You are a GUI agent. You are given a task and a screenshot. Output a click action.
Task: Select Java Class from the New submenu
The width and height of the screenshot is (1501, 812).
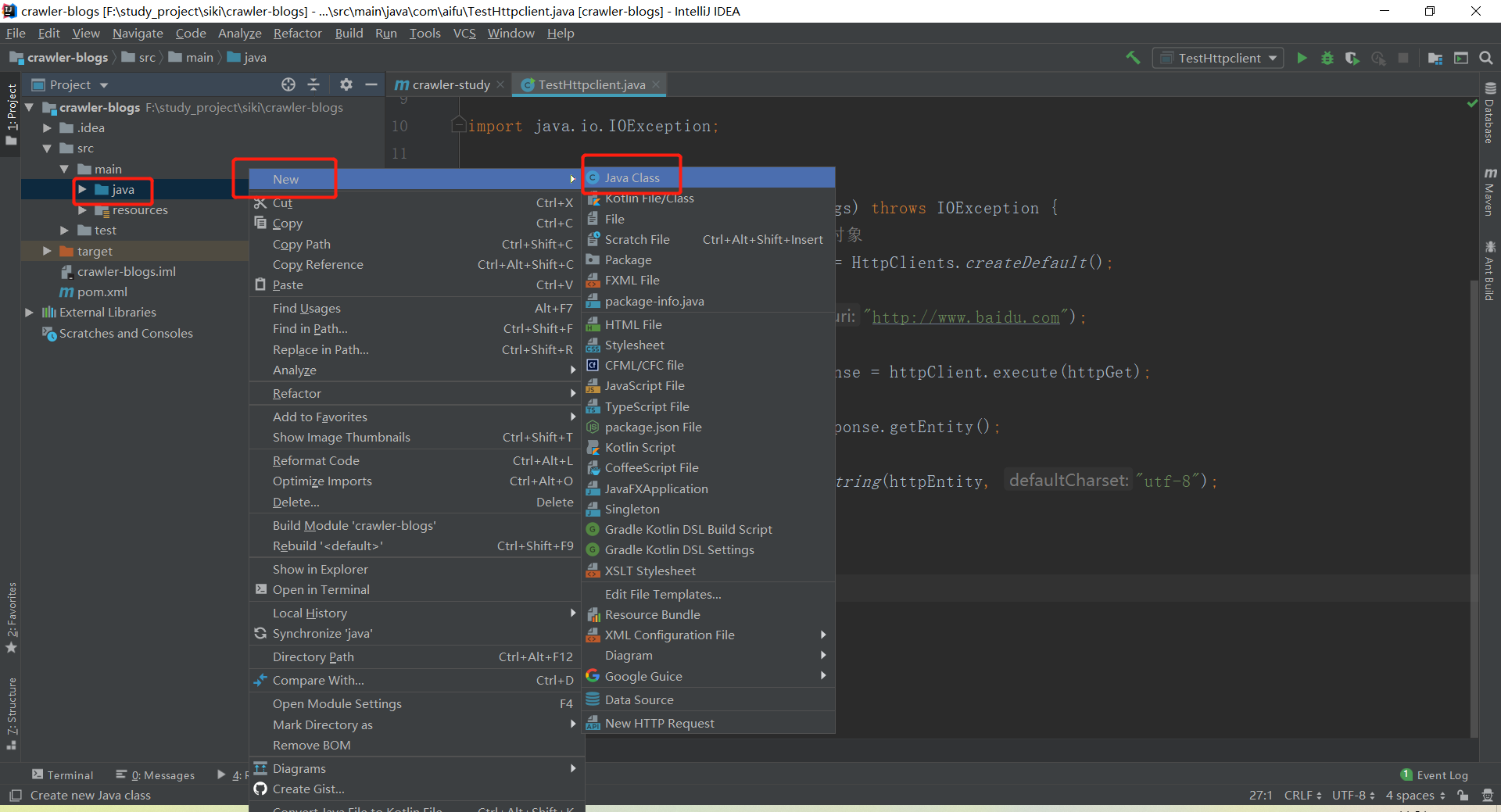coord(632,178)
